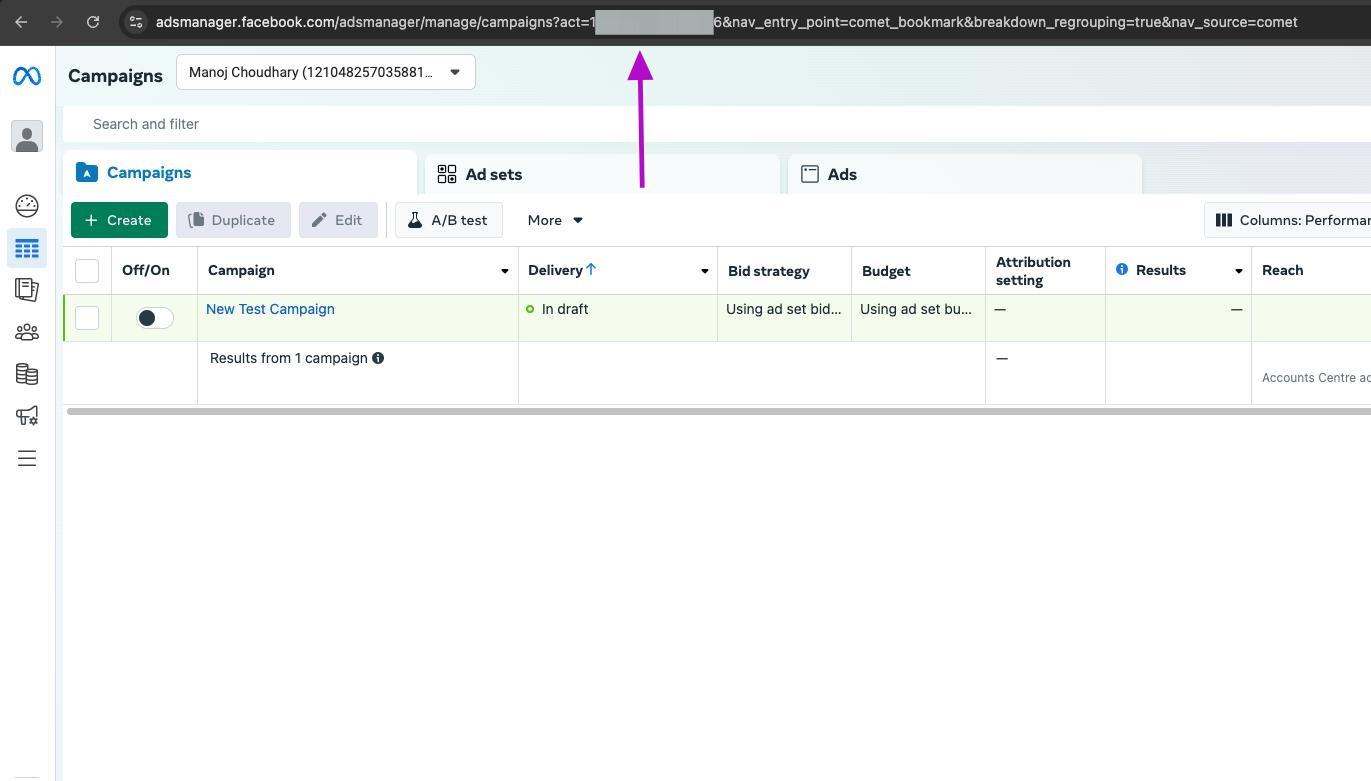Click the A/B test button
The height and width of the screenshot is (781, 1371).
448,220
